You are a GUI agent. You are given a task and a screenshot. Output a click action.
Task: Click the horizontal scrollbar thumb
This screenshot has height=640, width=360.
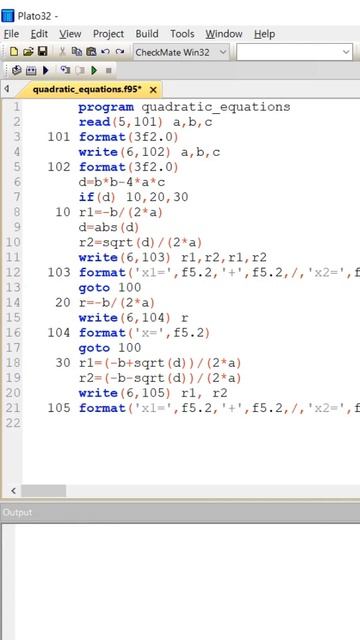coord(43,491)
